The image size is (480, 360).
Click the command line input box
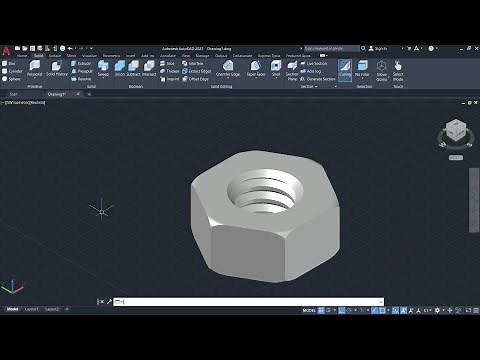(x=248, y=302)
